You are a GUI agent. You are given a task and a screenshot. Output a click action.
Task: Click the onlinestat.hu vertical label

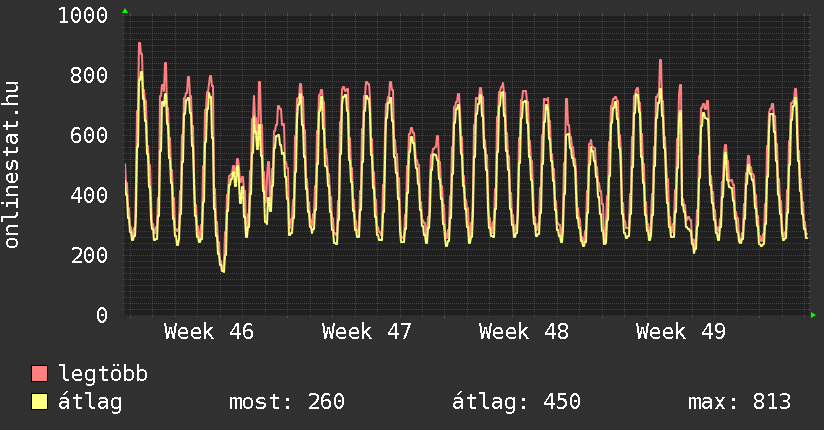click(x=13, y=165)
